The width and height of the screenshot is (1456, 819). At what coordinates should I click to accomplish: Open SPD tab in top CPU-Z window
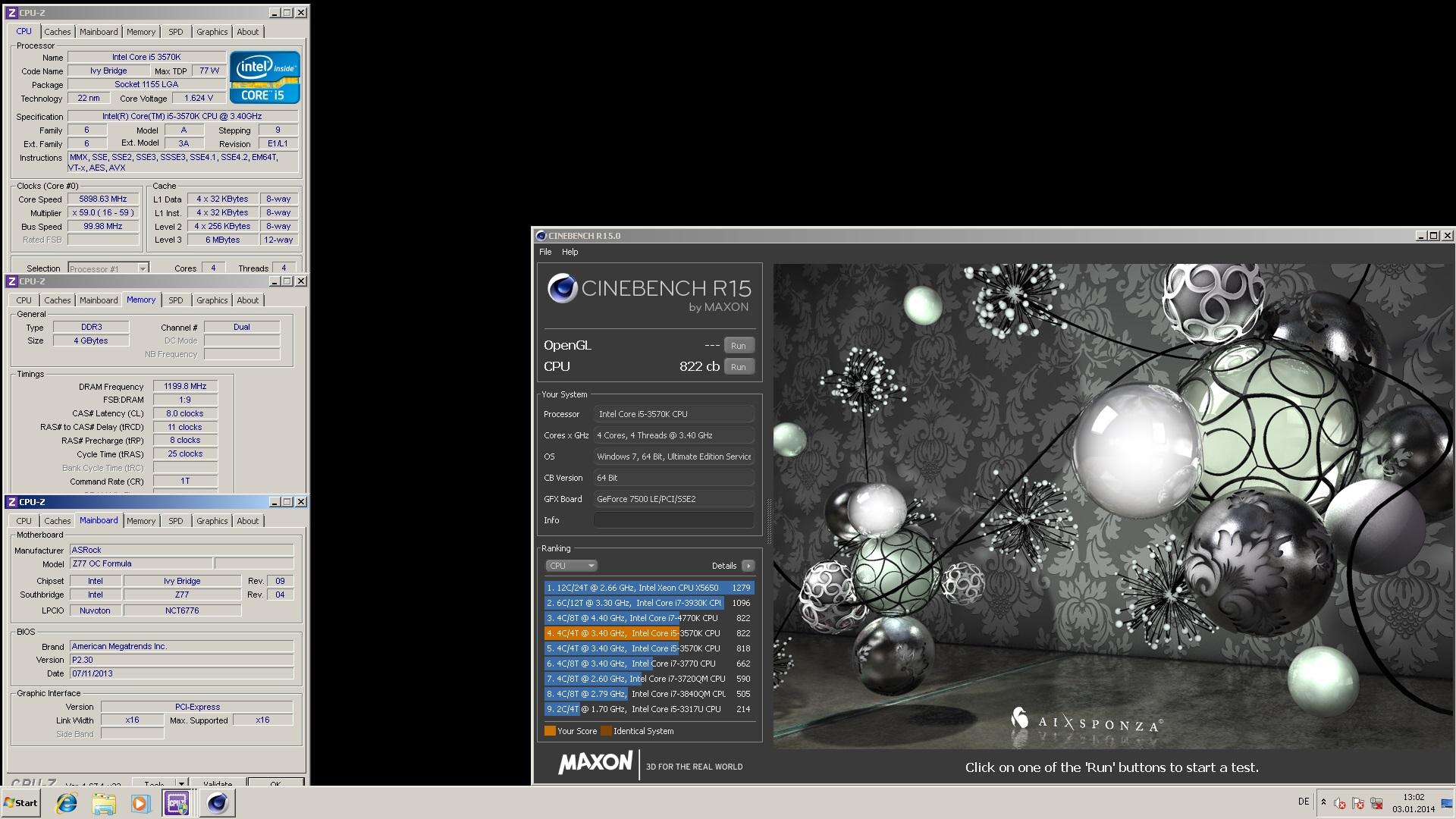(176, 32)
